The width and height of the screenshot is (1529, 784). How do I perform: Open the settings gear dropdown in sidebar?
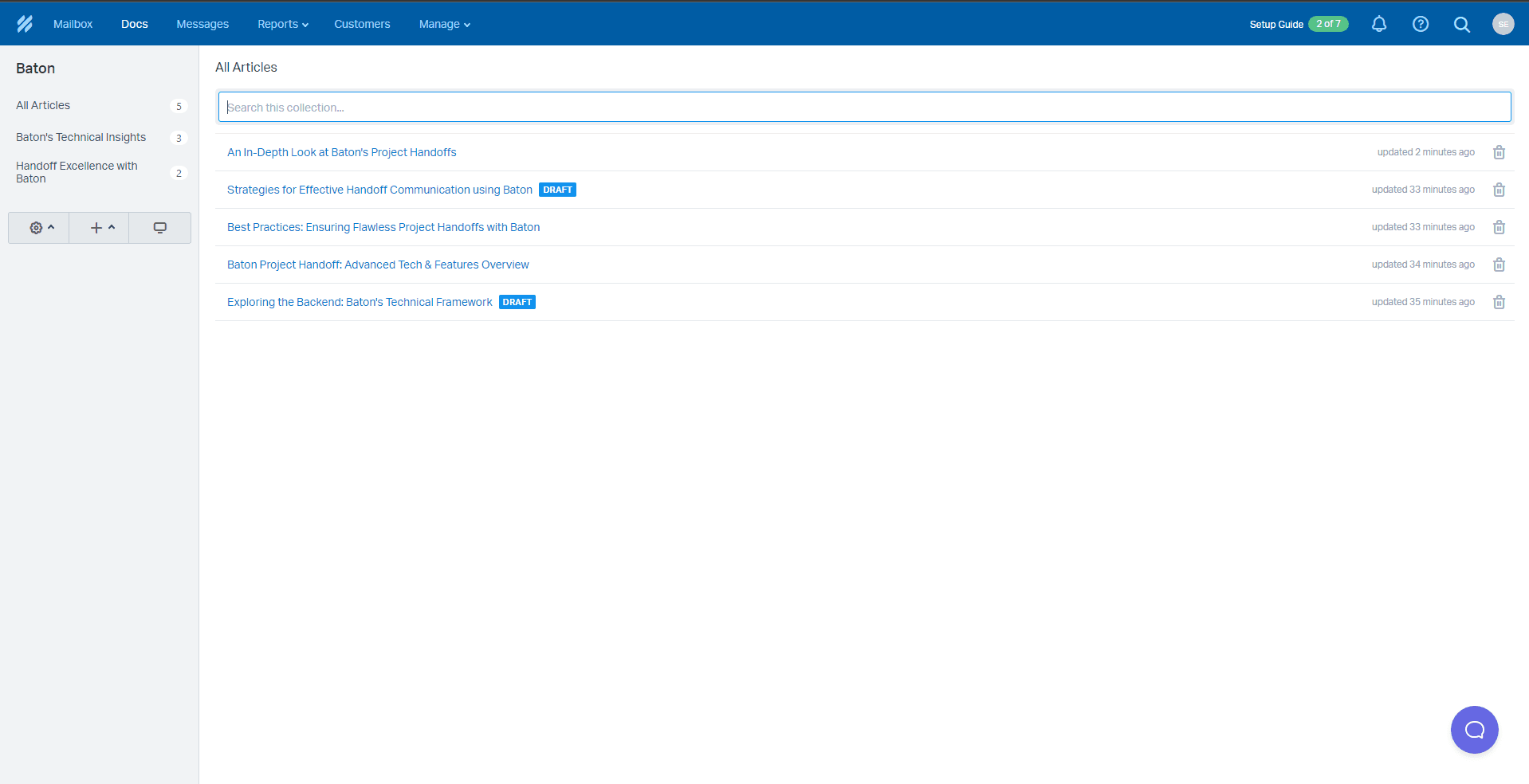pyautogui.click(x=39, y=228)
